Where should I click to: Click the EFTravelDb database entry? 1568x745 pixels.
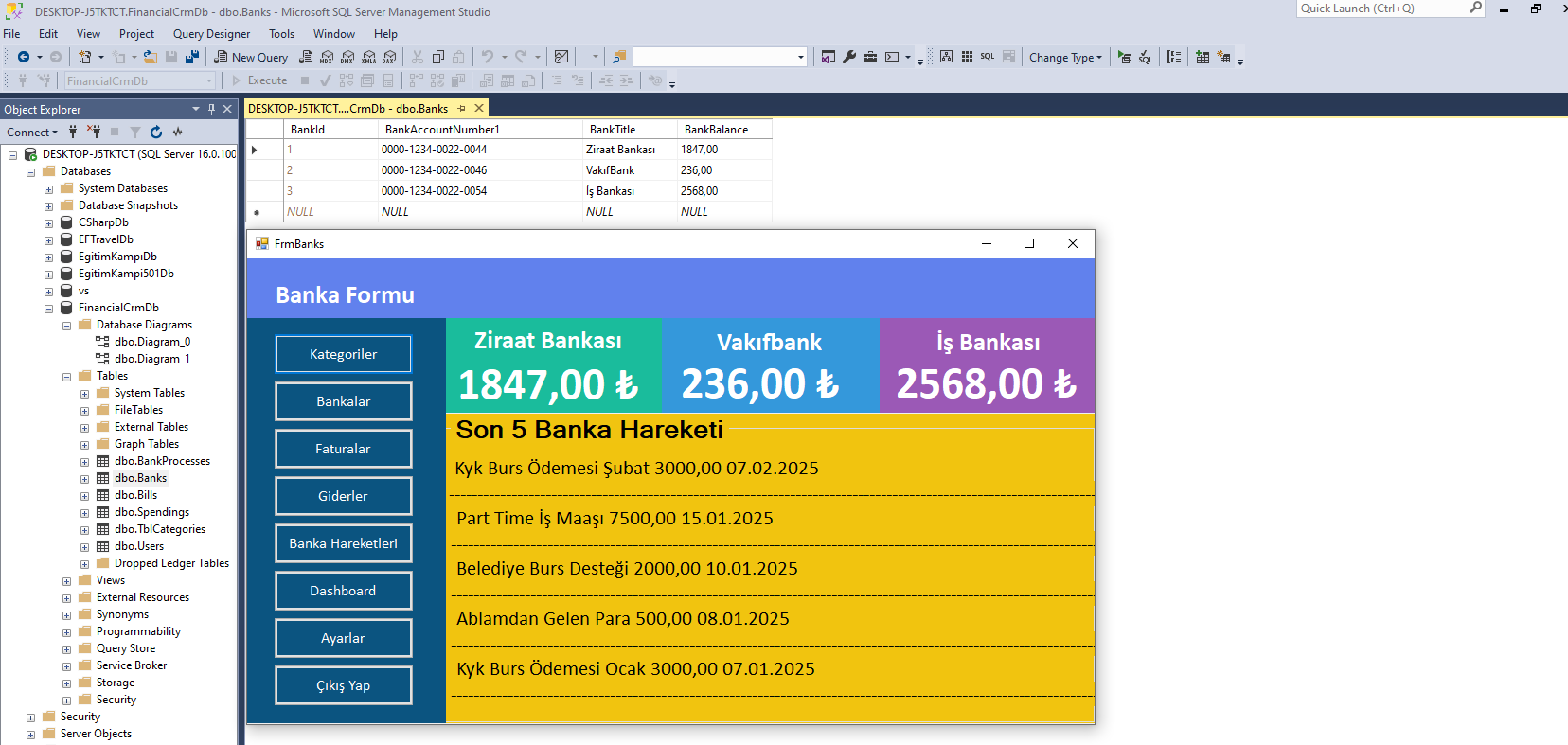tap(106, 239)
